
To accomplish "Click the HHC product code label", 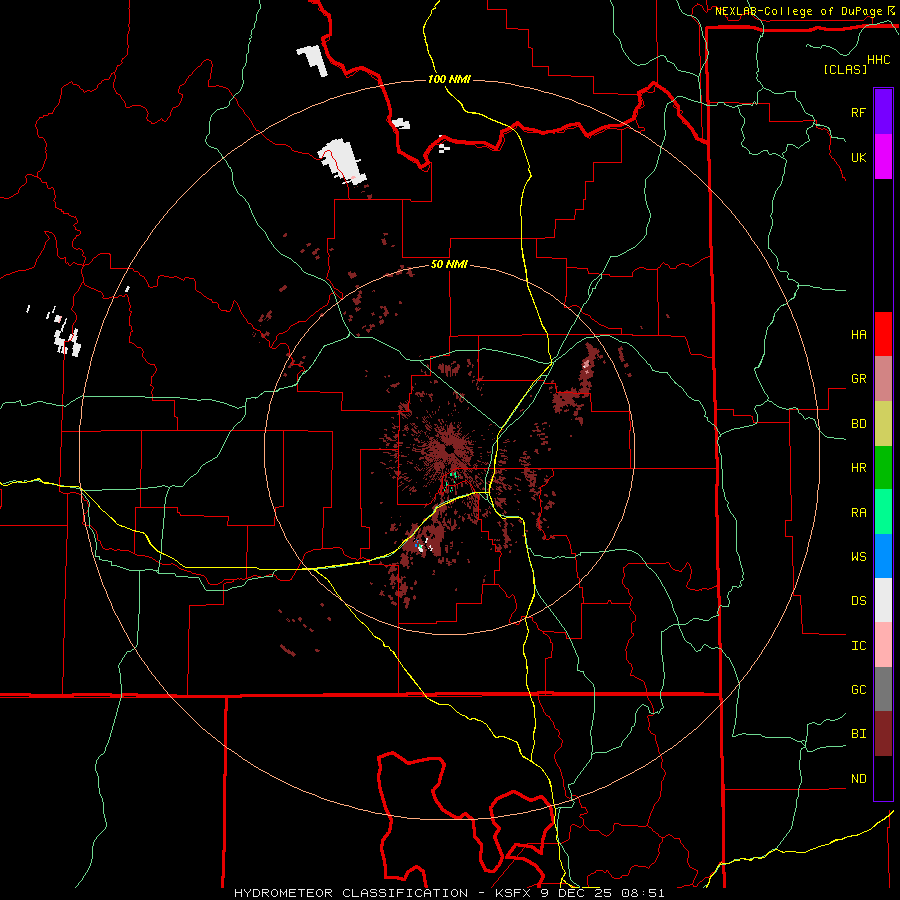I will (879, 60).
